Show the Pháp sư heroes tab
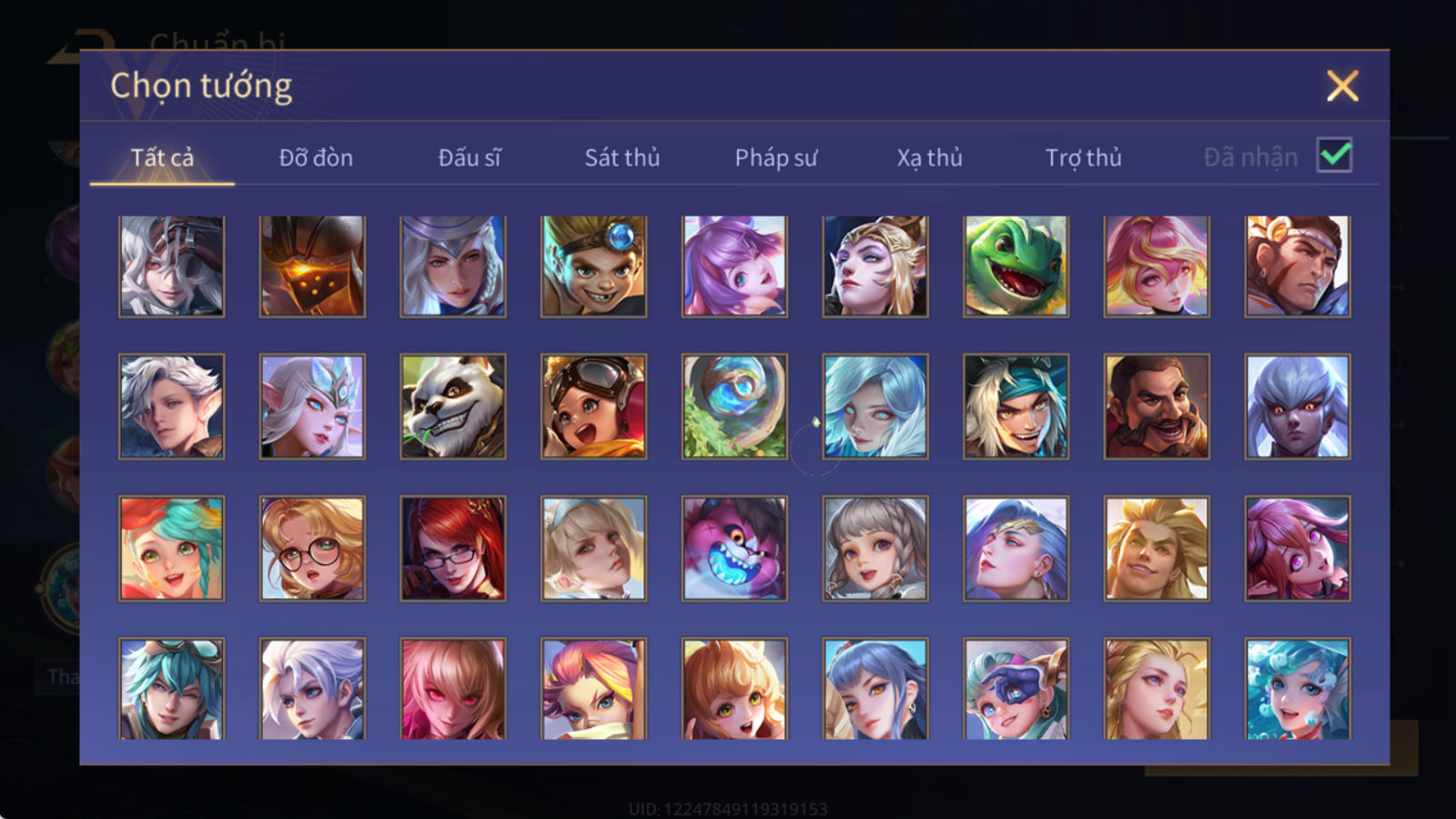The height and width of the screenshot is (819, 1456). click(x=776, y=157)
